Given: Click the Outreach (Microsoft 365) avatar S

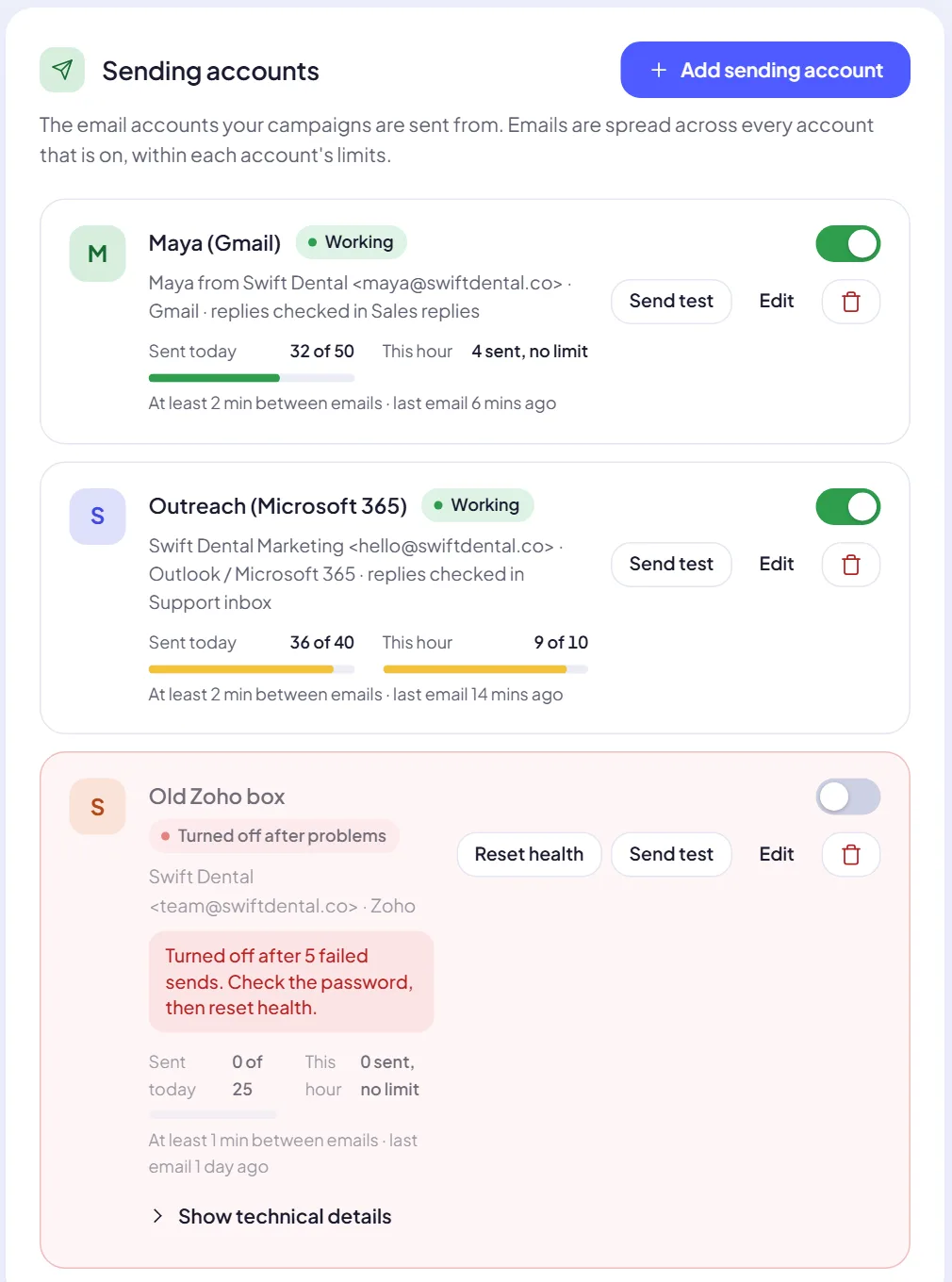Looking at the screenshot, I should pyautogui.click(x=97, y=517).
